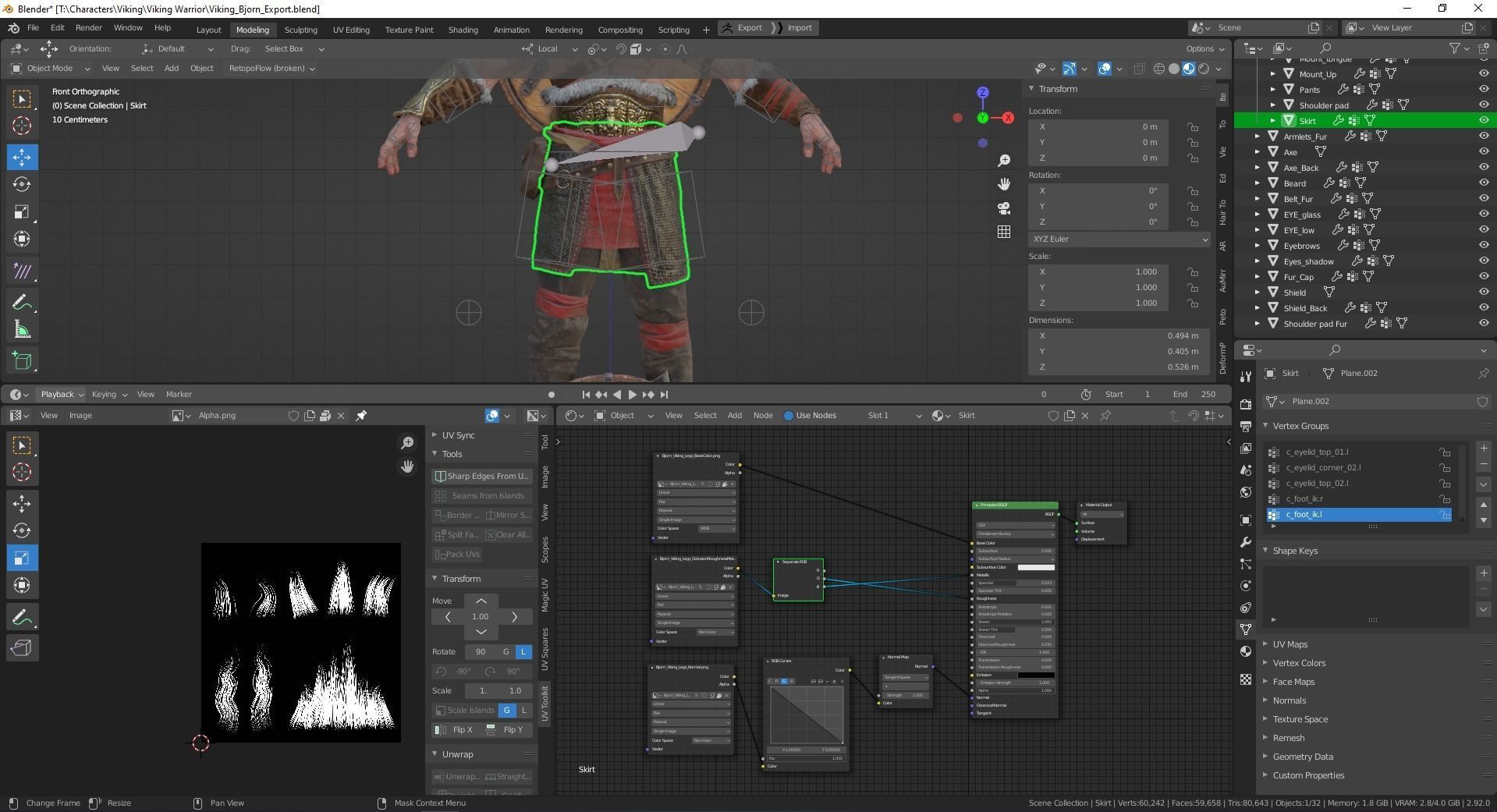The image size is (1497, 812).
Task: Select the Cursor tool in 3D viewport
Action: pos(22,126)
